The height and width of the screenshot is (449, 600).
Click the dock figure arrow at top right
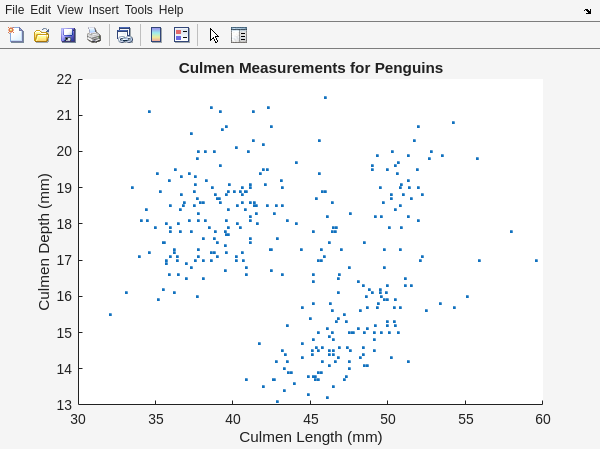tap(587, 10)
